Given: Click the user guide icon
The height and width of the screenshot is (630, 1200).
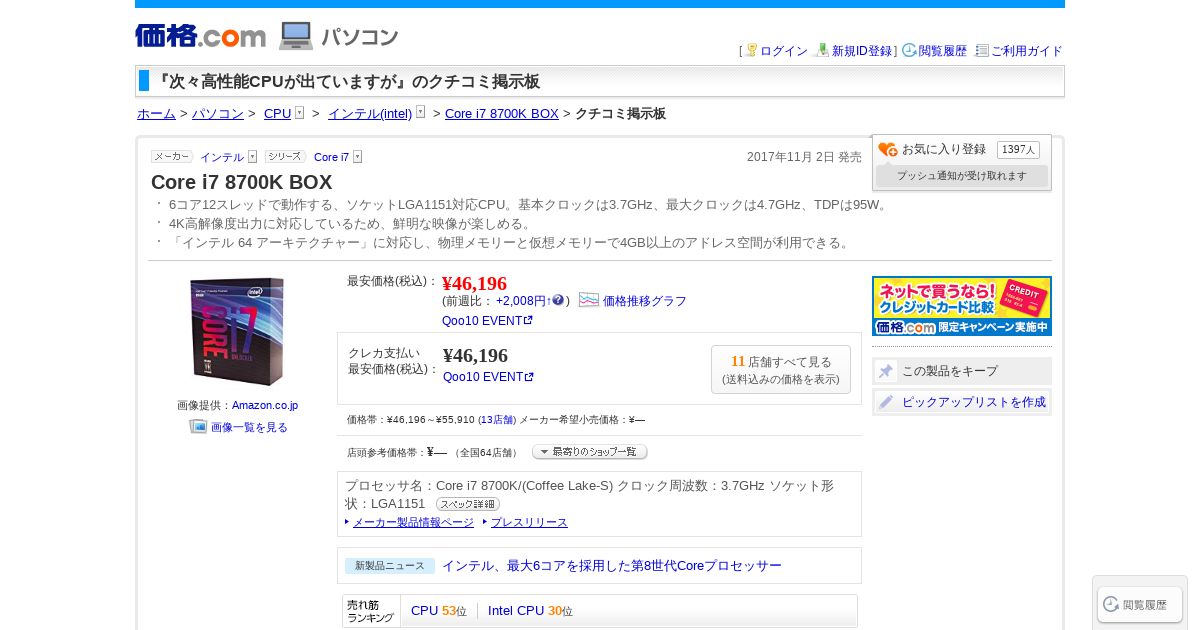Looking at the screenshot, I should pyautogui.click(x=982, y=50).
